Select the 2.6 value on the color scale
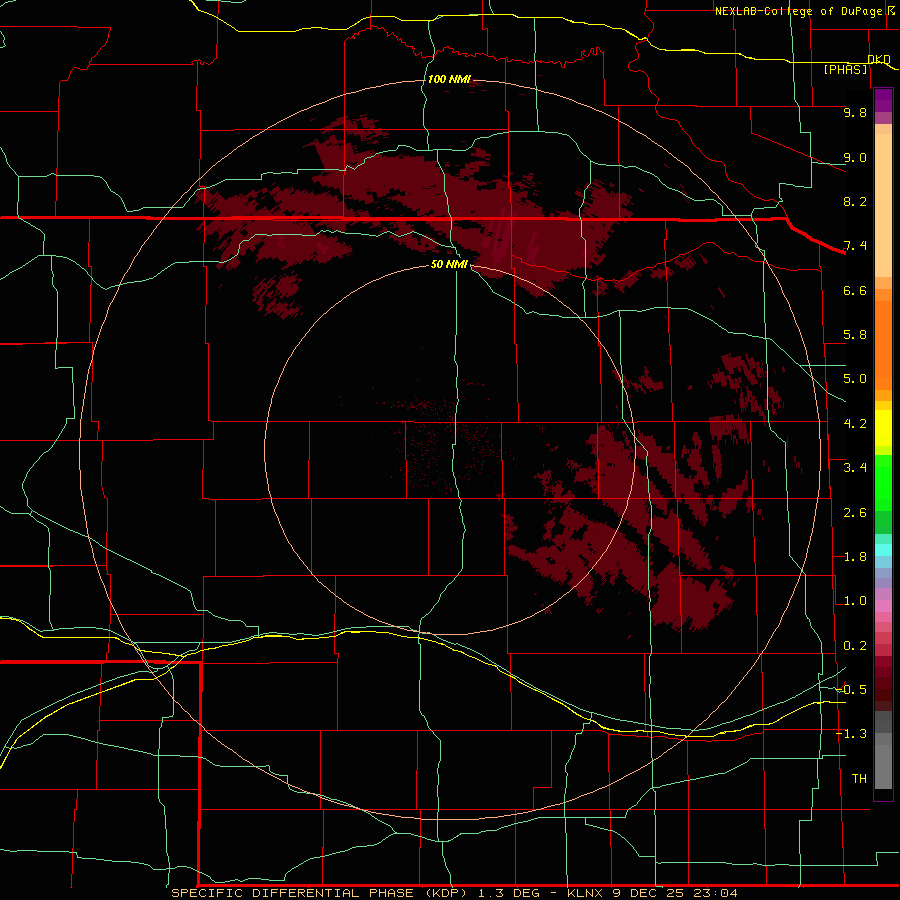 tap(855, 513)
